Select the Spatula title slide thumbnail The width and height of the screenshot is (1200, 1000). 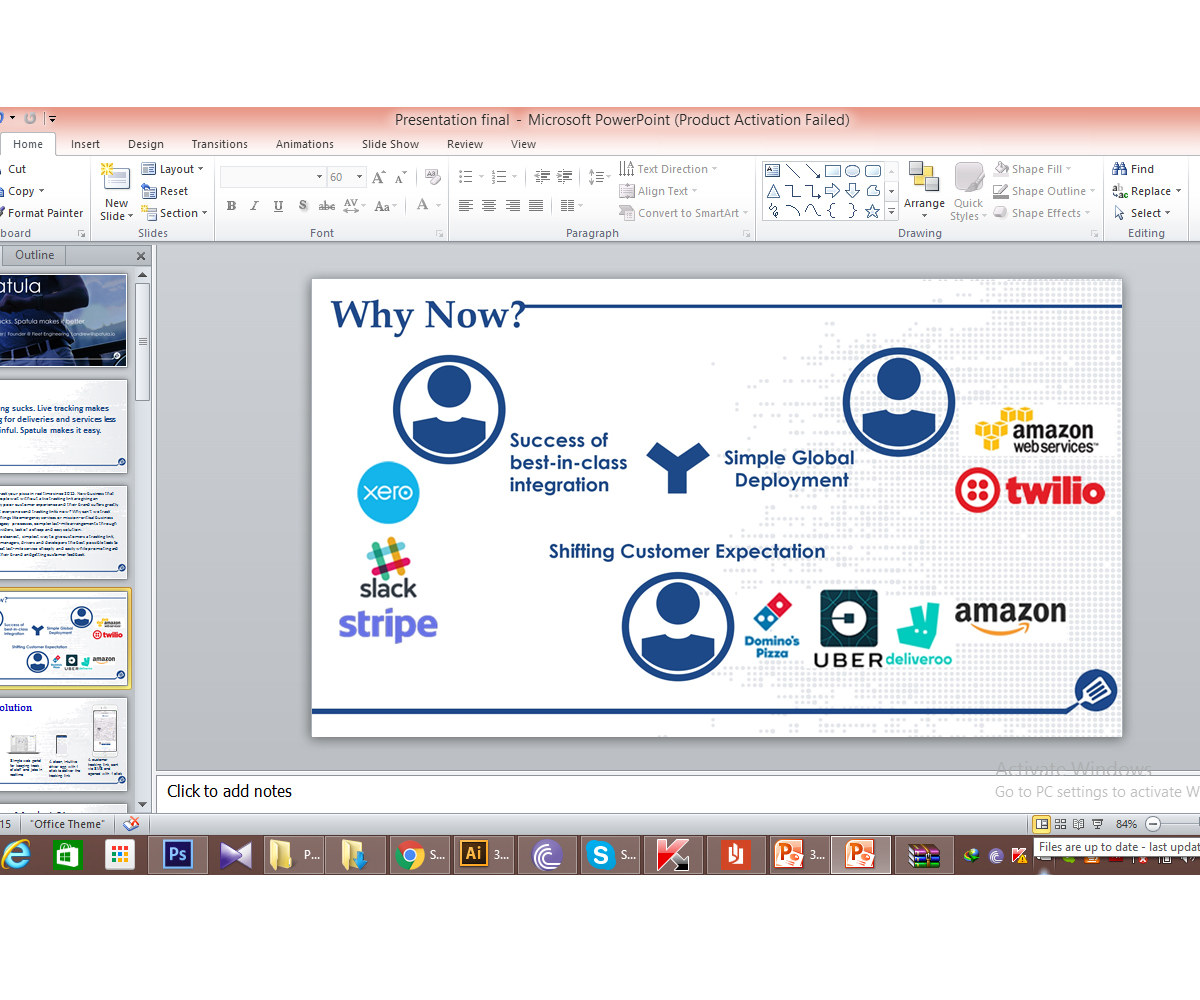tap(63, 320)
